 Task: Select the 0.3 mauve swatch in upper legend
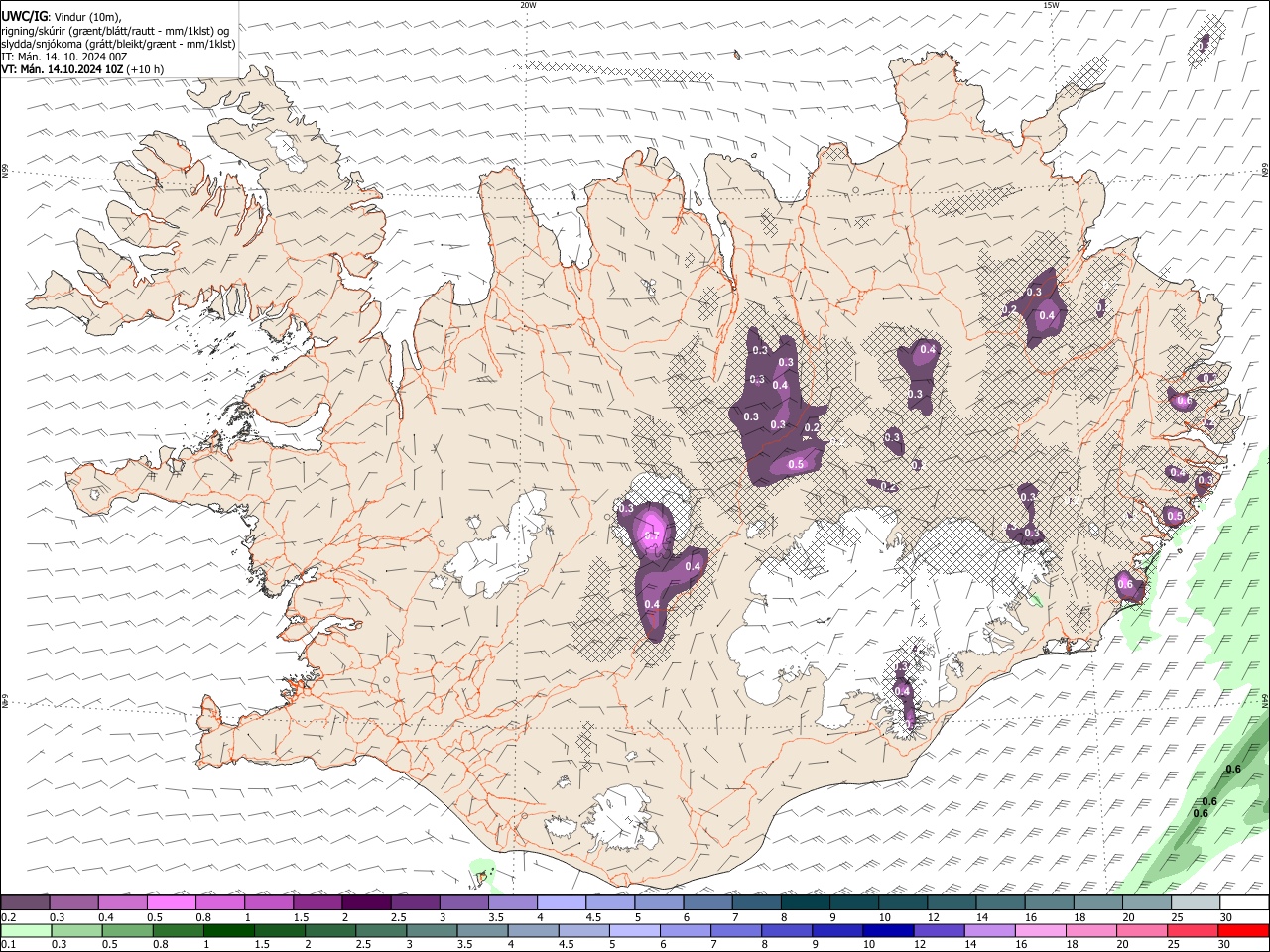tap(73, 903)
